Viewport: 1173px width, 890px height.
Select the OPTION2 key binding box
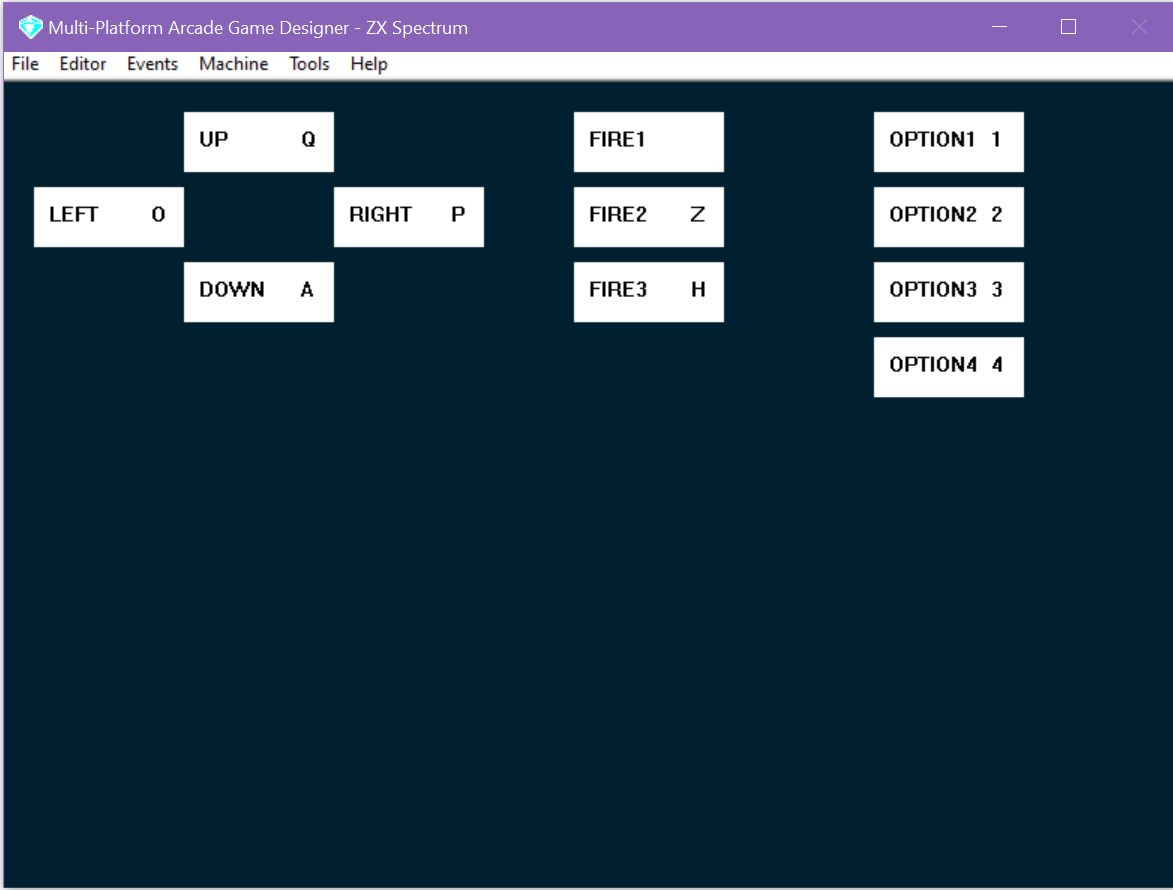(949, 217)
